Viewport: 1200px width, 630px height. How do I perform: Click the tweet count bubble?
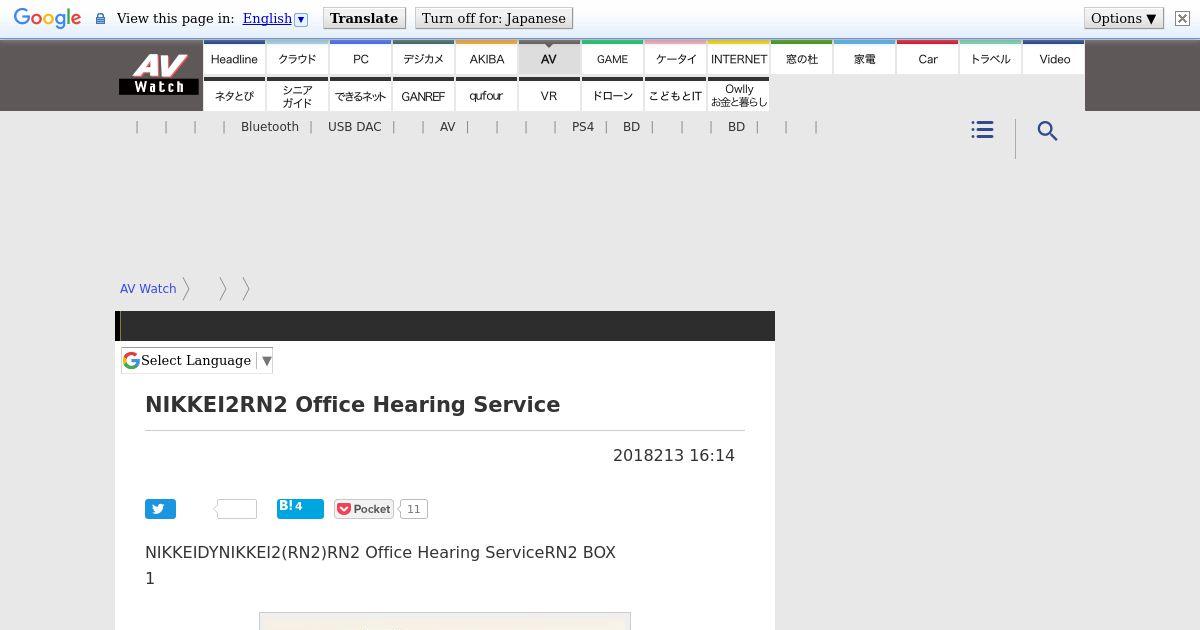(x=236, y=509)
